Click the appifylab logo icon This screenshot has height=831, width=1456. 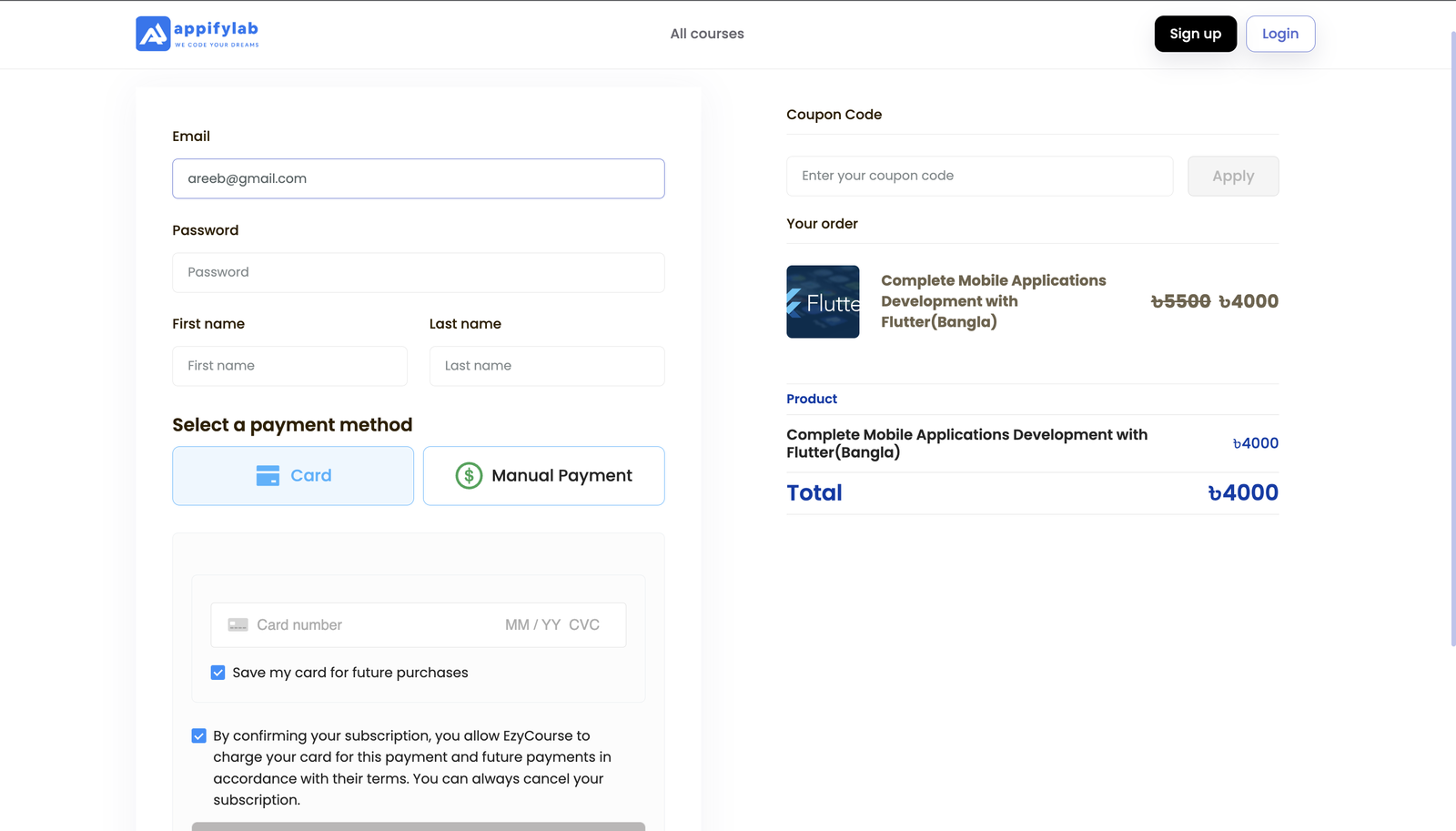(153, 34)
